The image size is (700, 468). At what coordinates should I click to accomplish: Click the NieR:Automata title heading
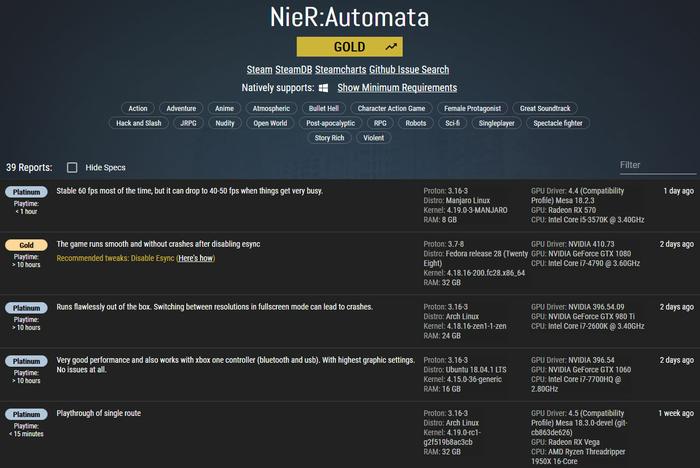[x=350, y=17]
